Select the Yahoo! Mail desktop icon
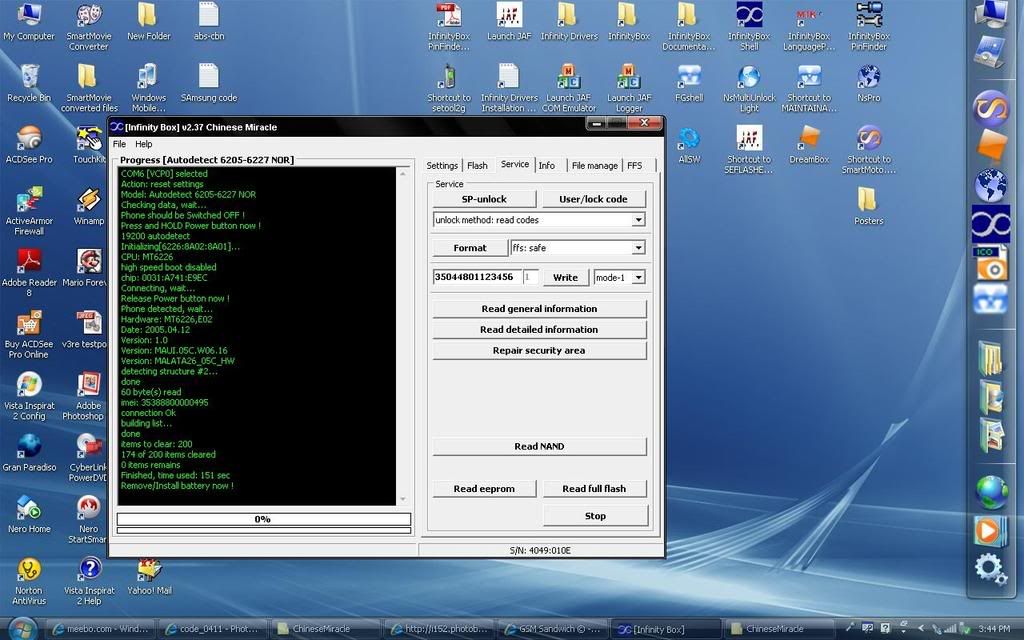The height and width of the screenshot is (640, 1024). tap(149, 576)
